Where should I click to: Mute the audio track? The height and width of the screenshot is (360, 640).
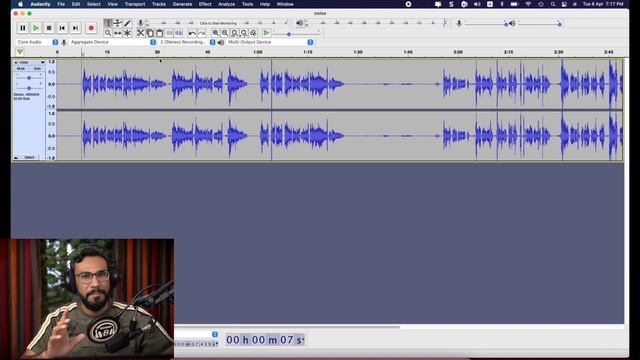coord(21,69)
